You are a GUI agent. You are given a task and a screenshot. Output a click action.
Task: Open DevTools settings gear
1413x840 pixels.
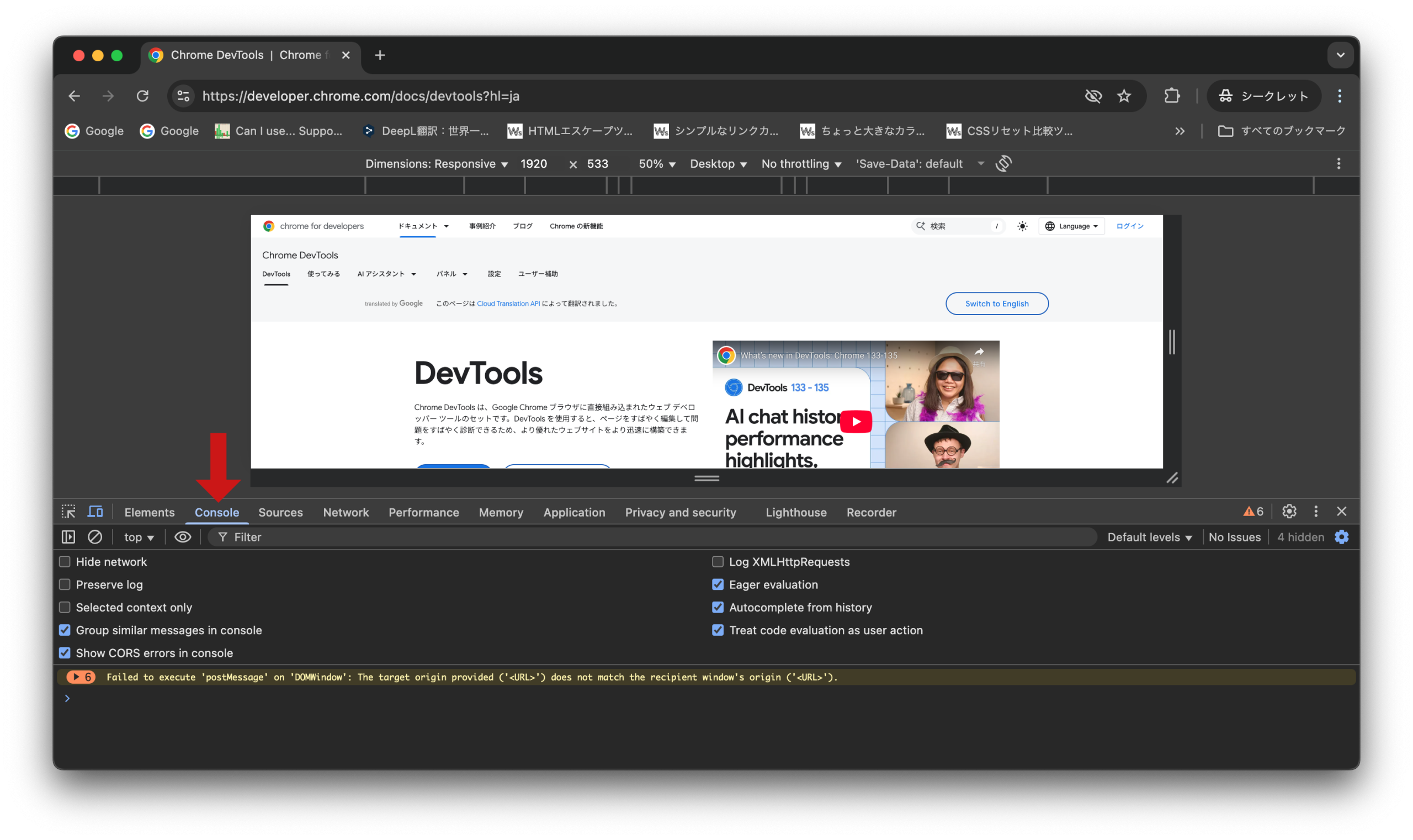click(1289, 511)
